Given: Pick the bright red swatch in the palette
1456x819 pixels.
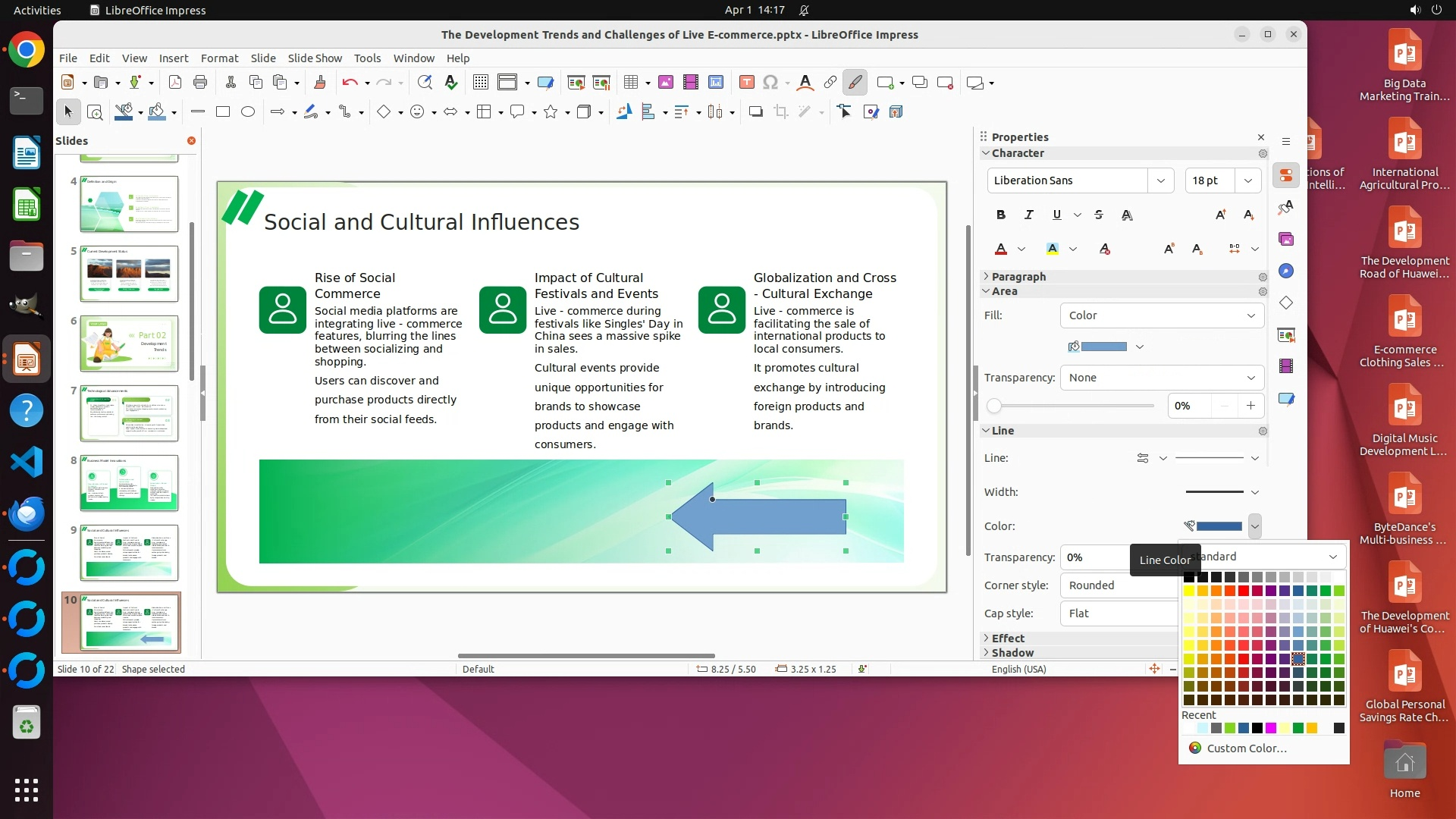Looking at the screenshot, I should click(x=1243, y=591).
